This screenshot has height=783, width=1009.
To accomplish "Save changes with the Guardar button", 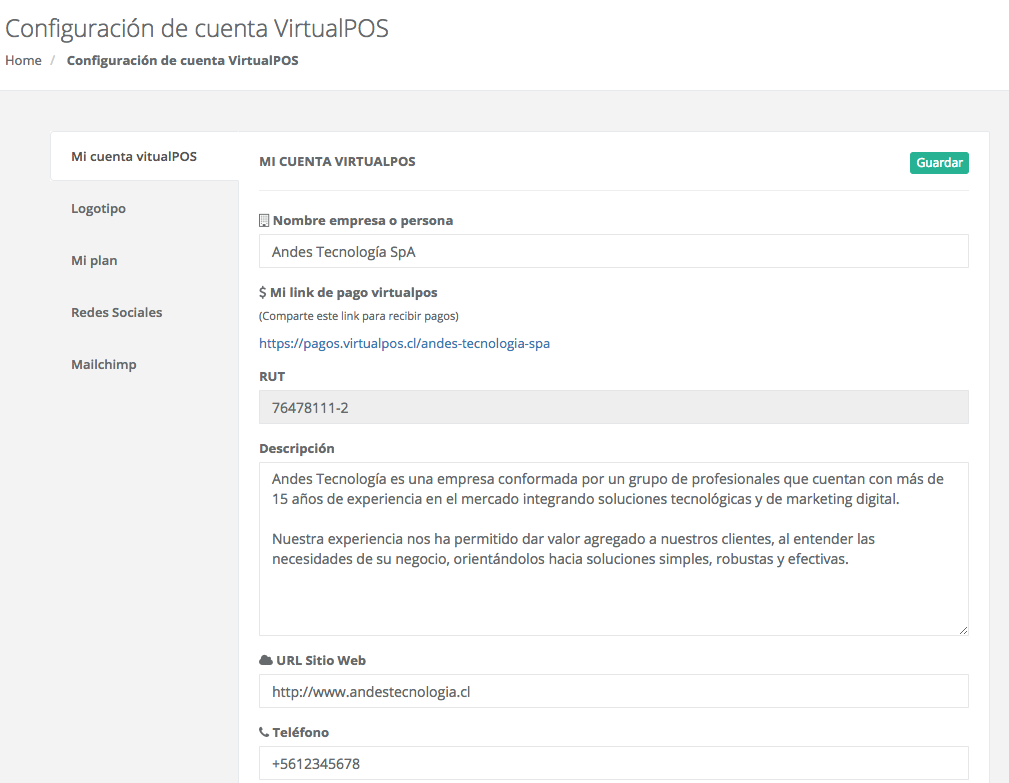I will pos(939,163).
